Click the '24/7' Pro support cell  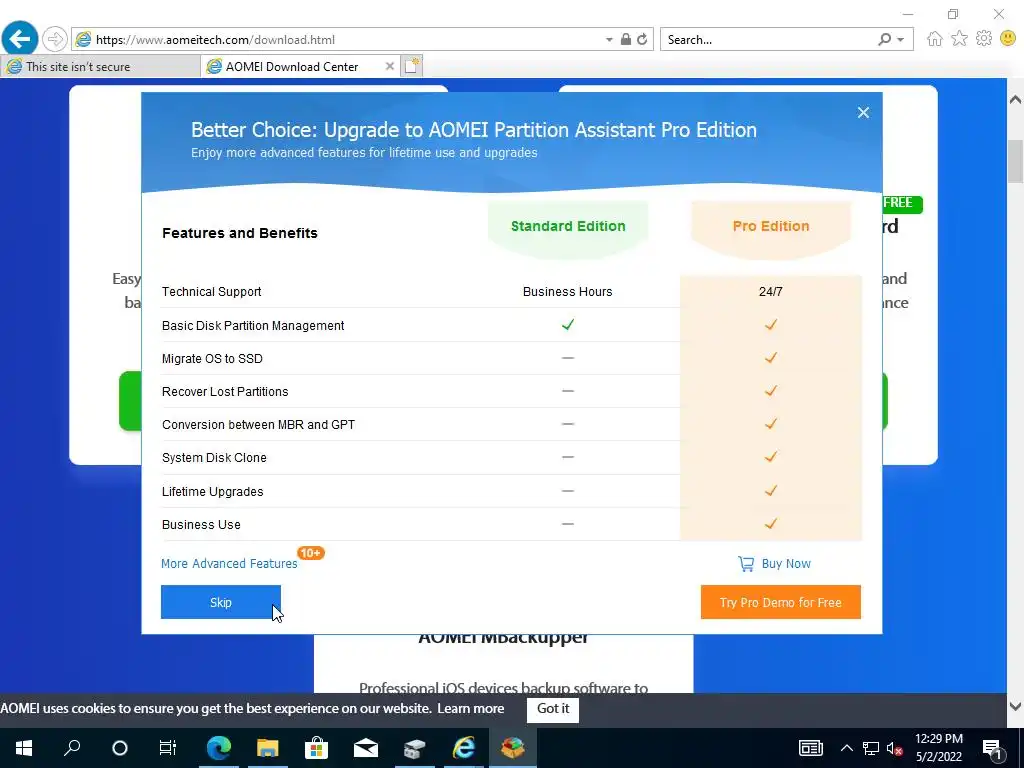(771, 292)
